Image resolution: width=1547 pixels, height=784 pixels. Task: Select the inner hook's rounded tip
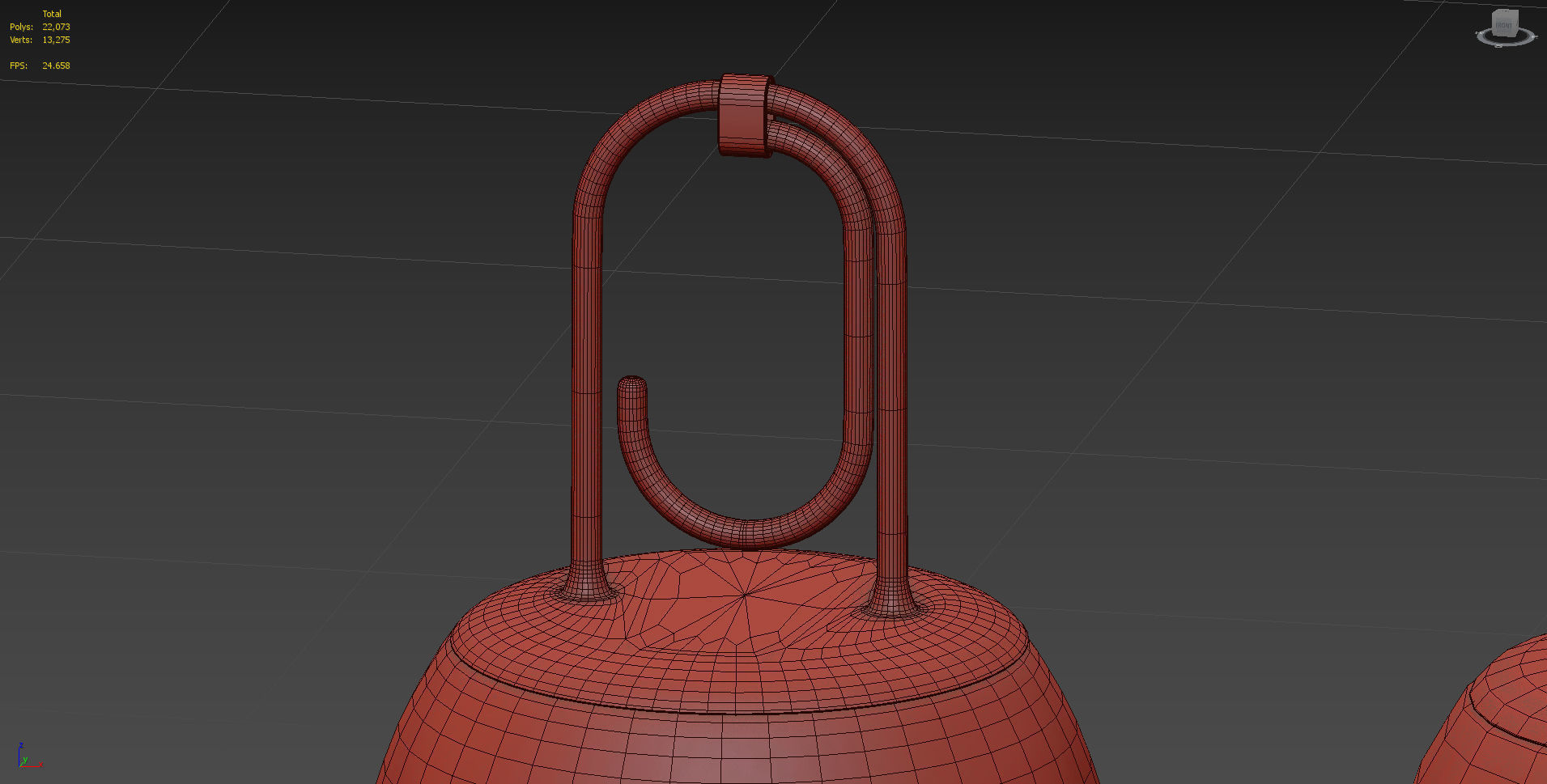tap(632, 386)
